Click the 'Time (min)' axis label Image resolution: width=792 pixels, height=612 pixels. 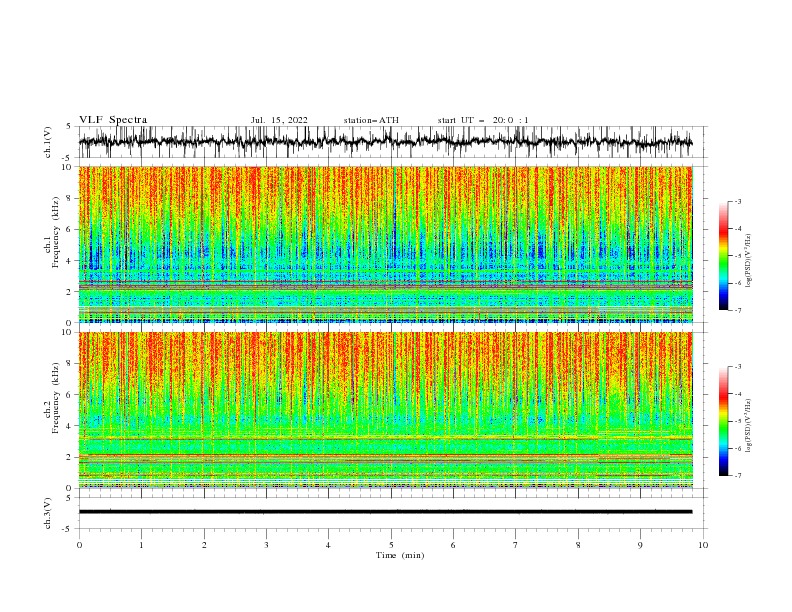pos(400,555)
